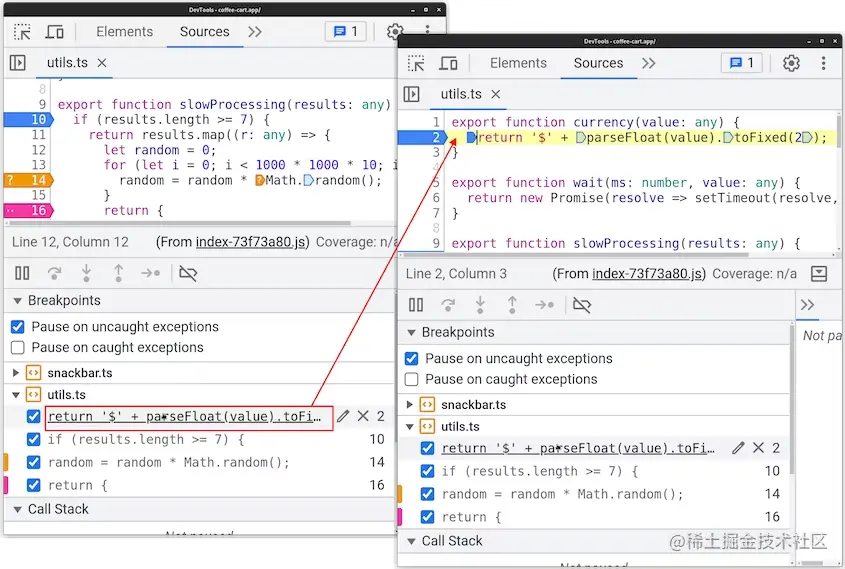Open more tabs chevron in right window

(x=649, y=64)
